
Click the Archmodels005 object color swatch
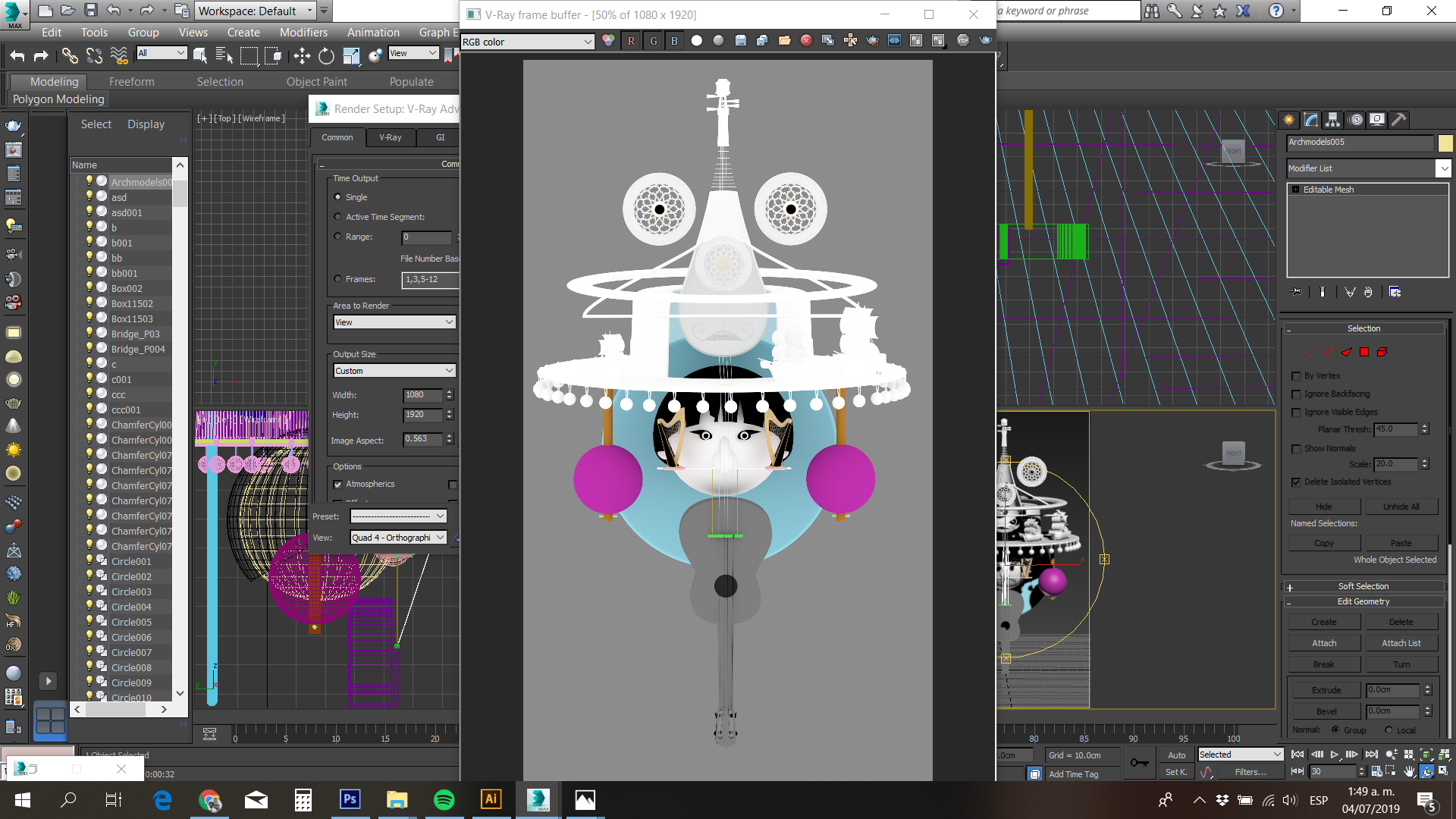1445,143
